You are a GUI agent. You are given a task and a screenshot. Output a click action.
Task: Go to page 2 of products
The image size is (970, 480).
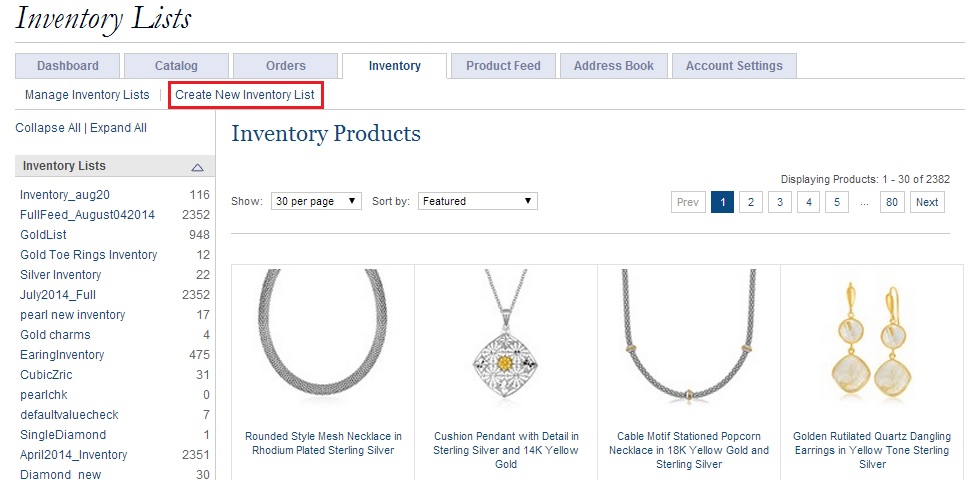pos(750,202)
